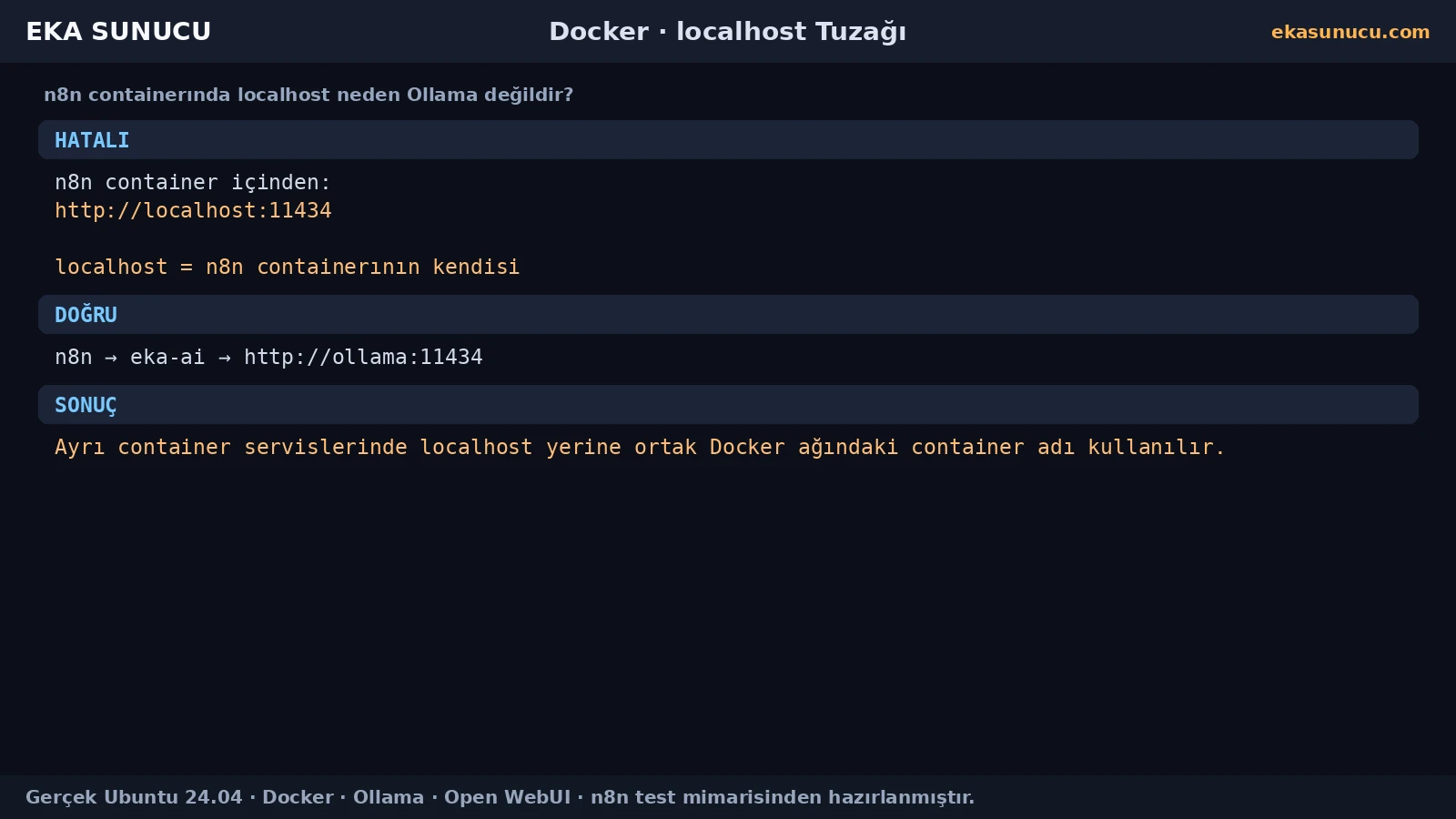The image size is (1456, 819).
Task: Click the first arrow after n8n
Action: (111, 358)
